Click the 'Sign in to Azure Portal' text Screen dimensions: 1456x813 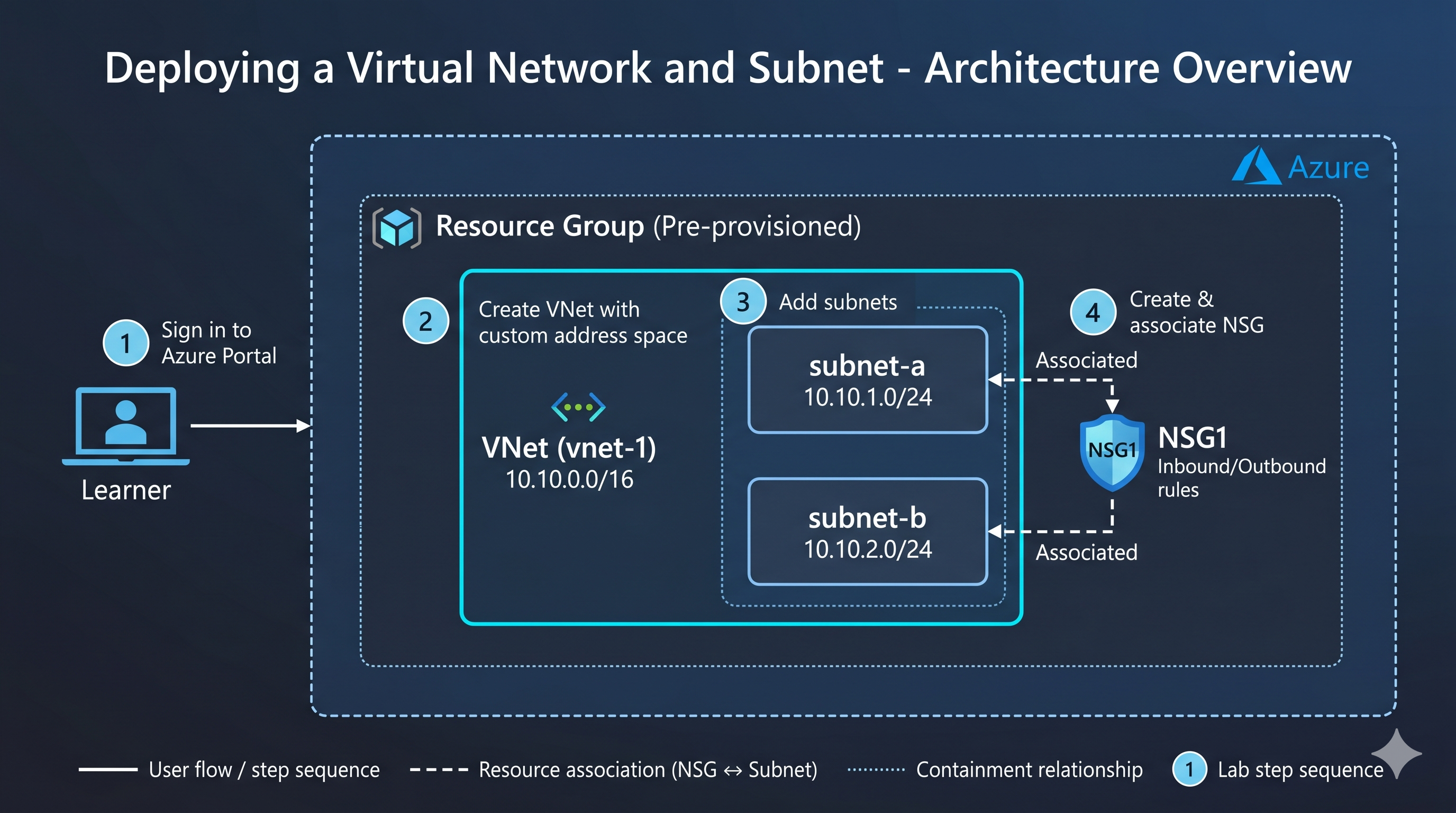point(219,342)
